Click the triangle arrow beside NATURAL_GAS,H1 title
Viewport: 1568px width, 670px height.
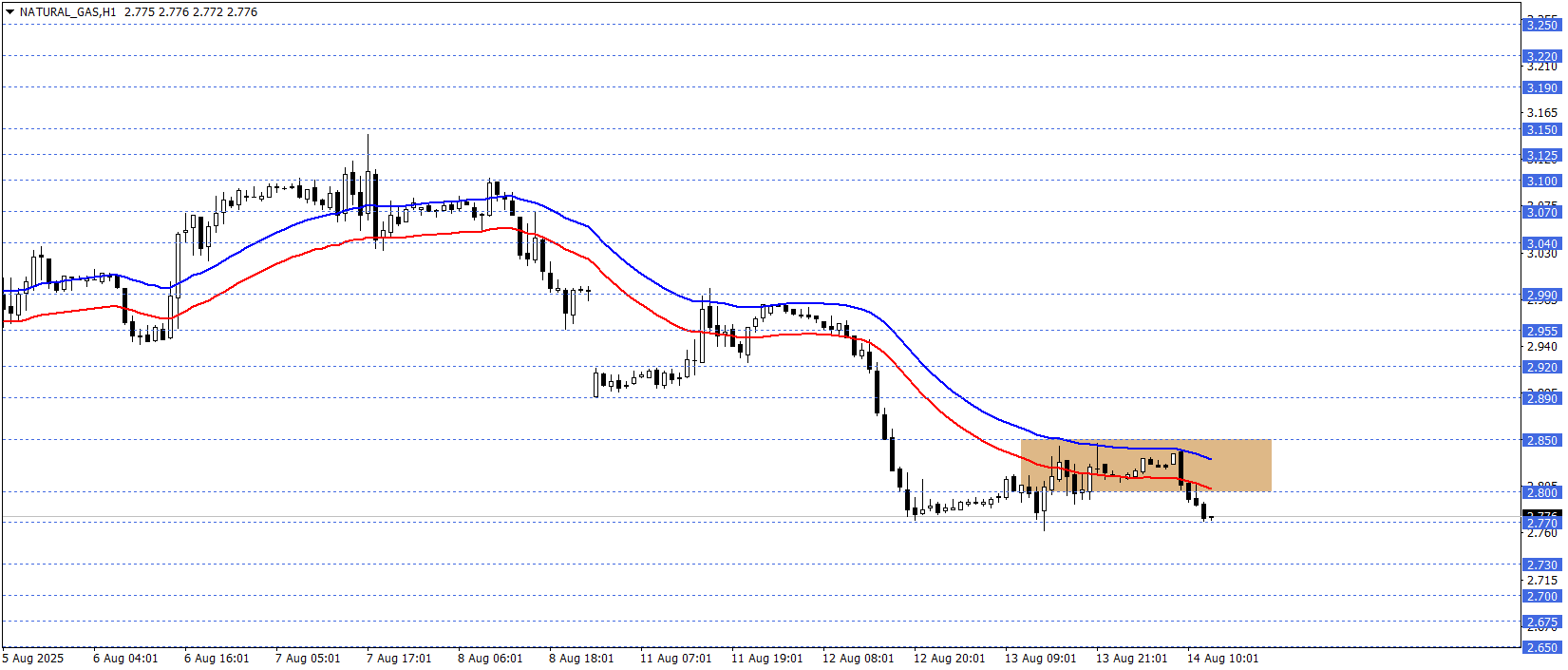point(10,12)
